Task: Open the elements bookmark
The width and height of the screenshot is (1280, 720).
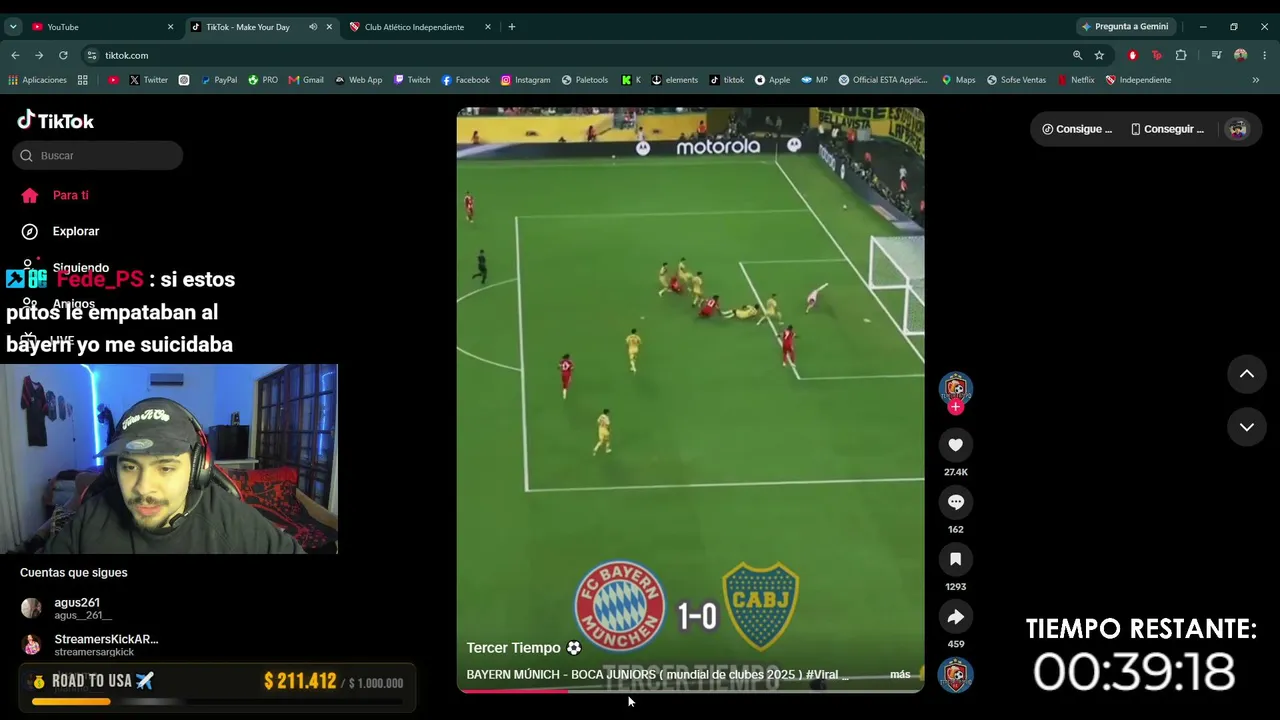Action: coord(674,80)
